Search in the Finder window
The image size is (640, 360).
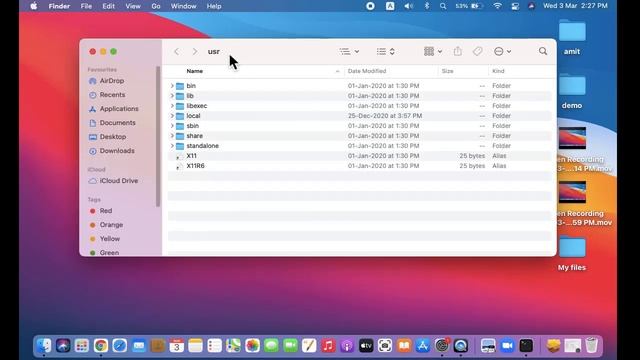542,51
